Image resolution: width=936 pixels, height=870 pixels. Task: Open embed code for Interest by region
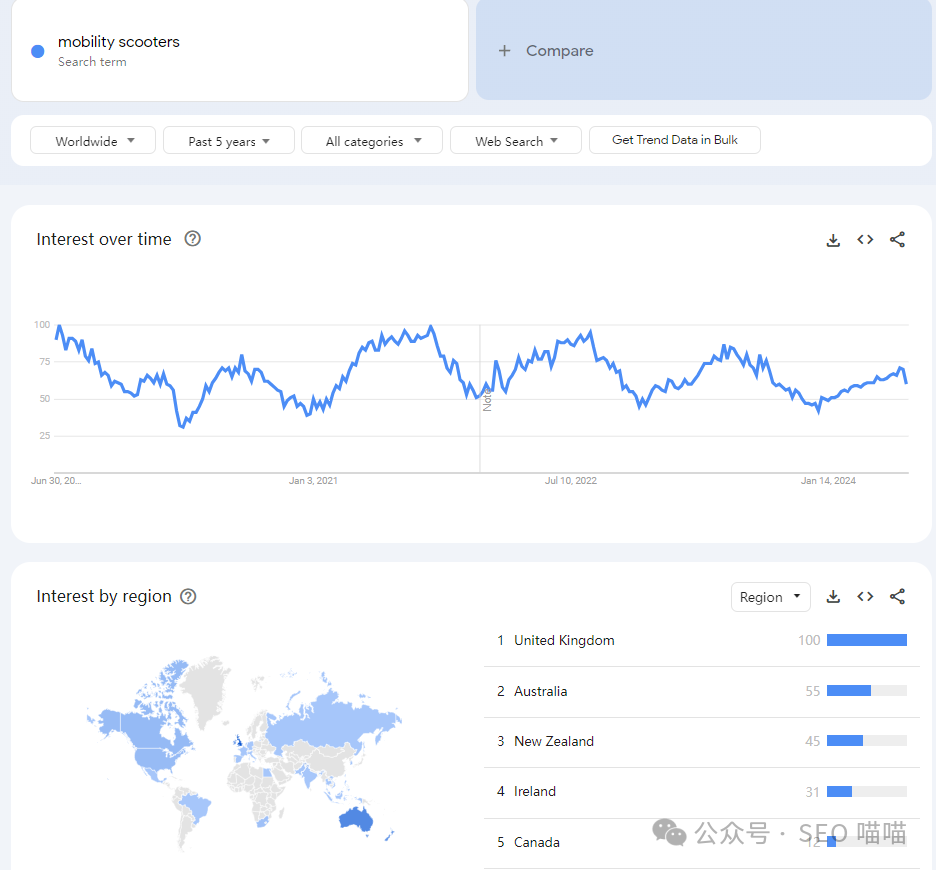click(865, 597)
